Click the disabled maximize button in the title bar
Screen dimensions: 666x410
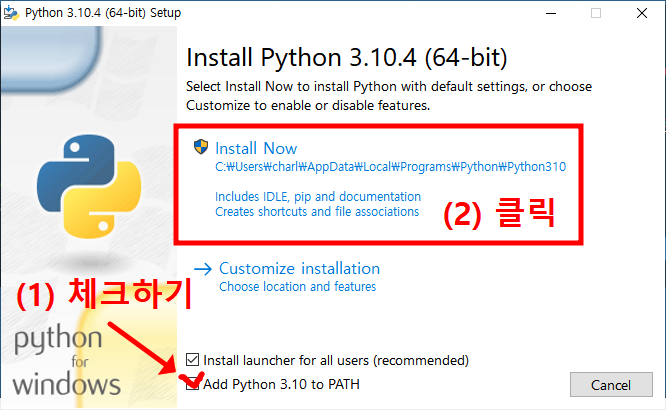pyautogui.click(x=596, y=13)
